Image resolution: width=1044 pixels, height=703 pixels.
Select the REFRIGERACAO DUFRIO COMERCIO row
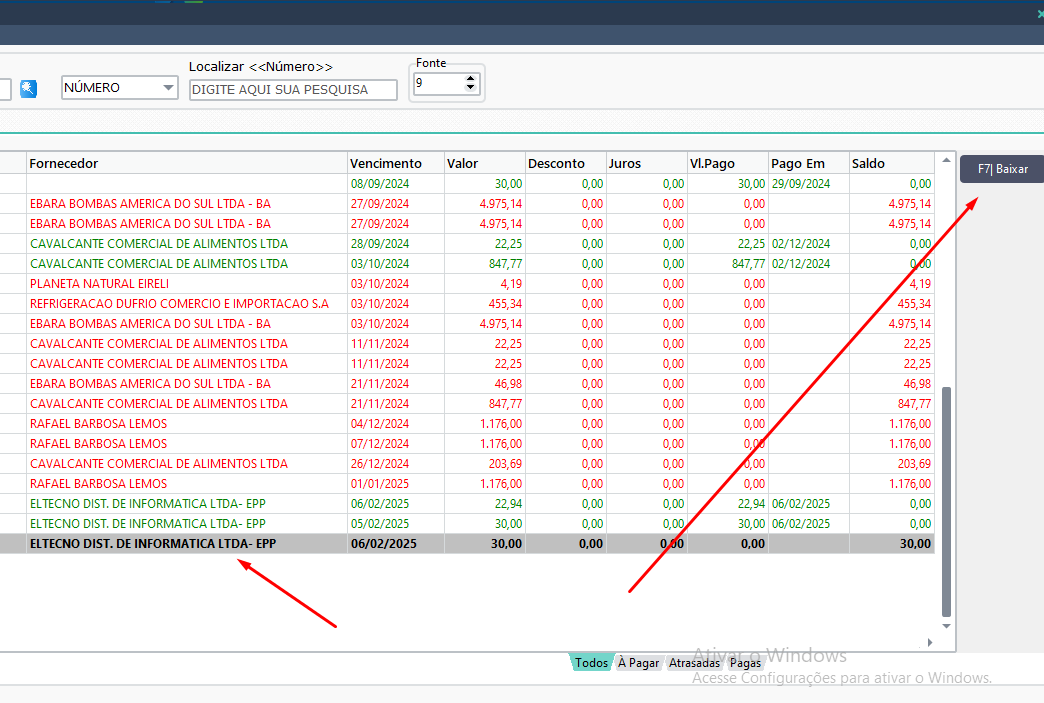467,304
